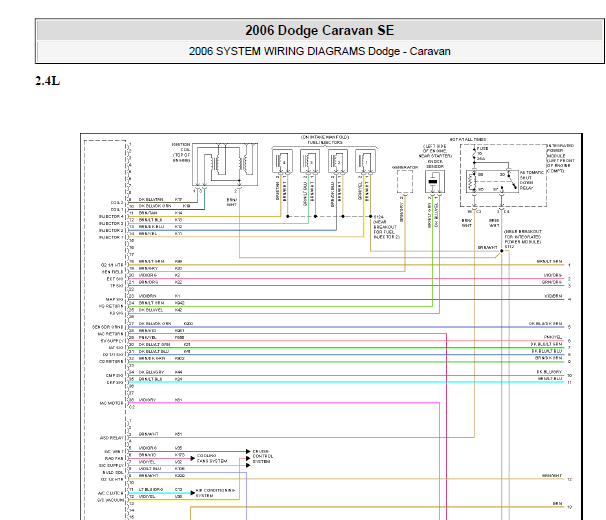Click the "MAP SIG" pin label
Screen dimensions: 606x520
tap(114, 299)
